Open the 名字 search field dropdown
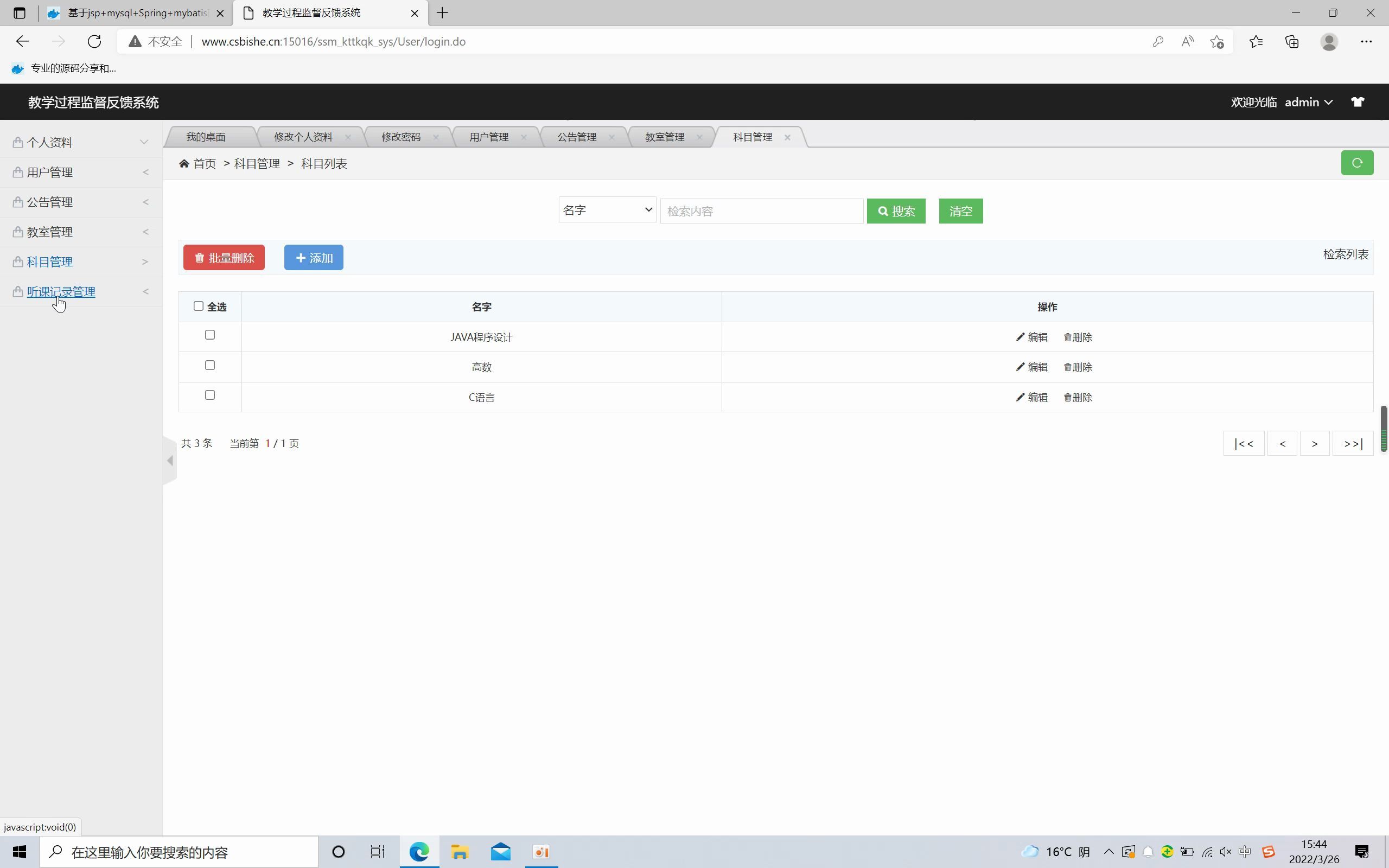This screenshot has width=1389, height=868. coord(607,210)
